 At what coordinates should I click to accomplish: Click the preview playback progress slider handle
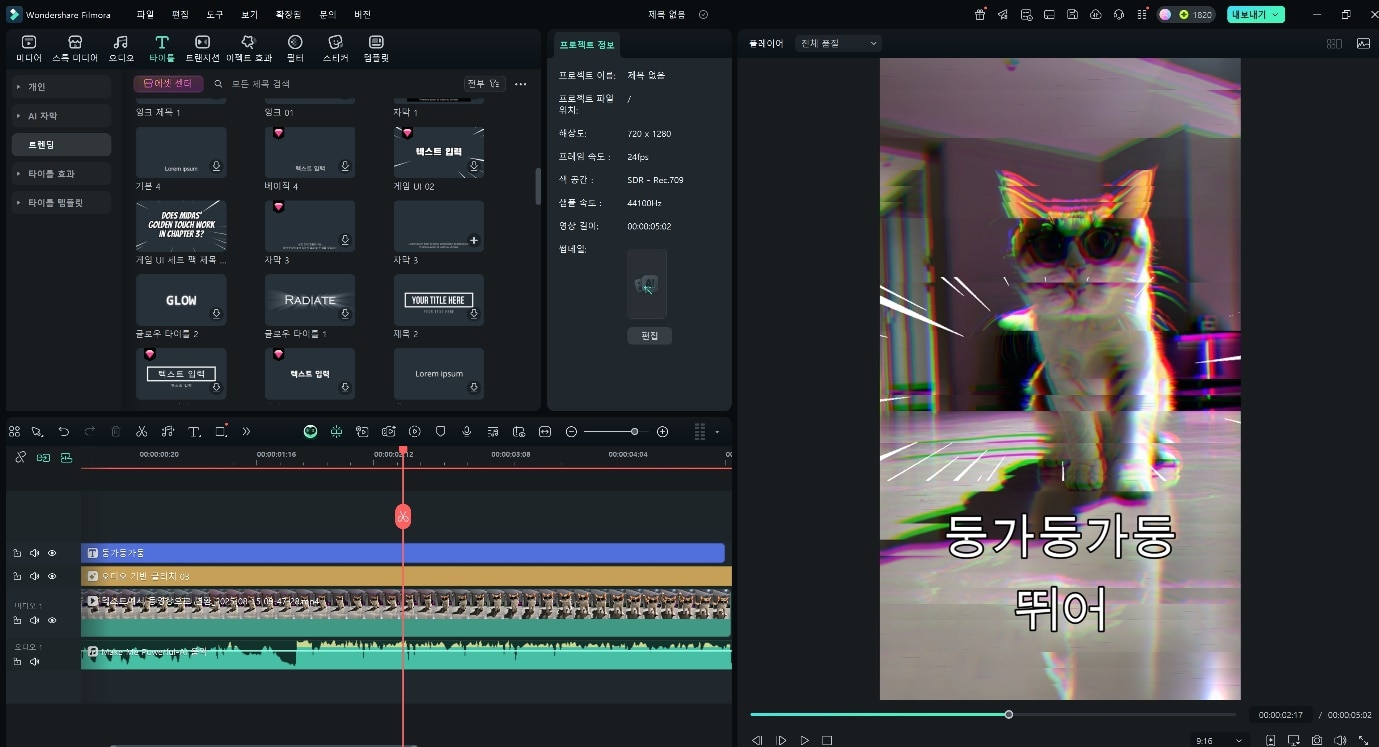point(1009,714)
